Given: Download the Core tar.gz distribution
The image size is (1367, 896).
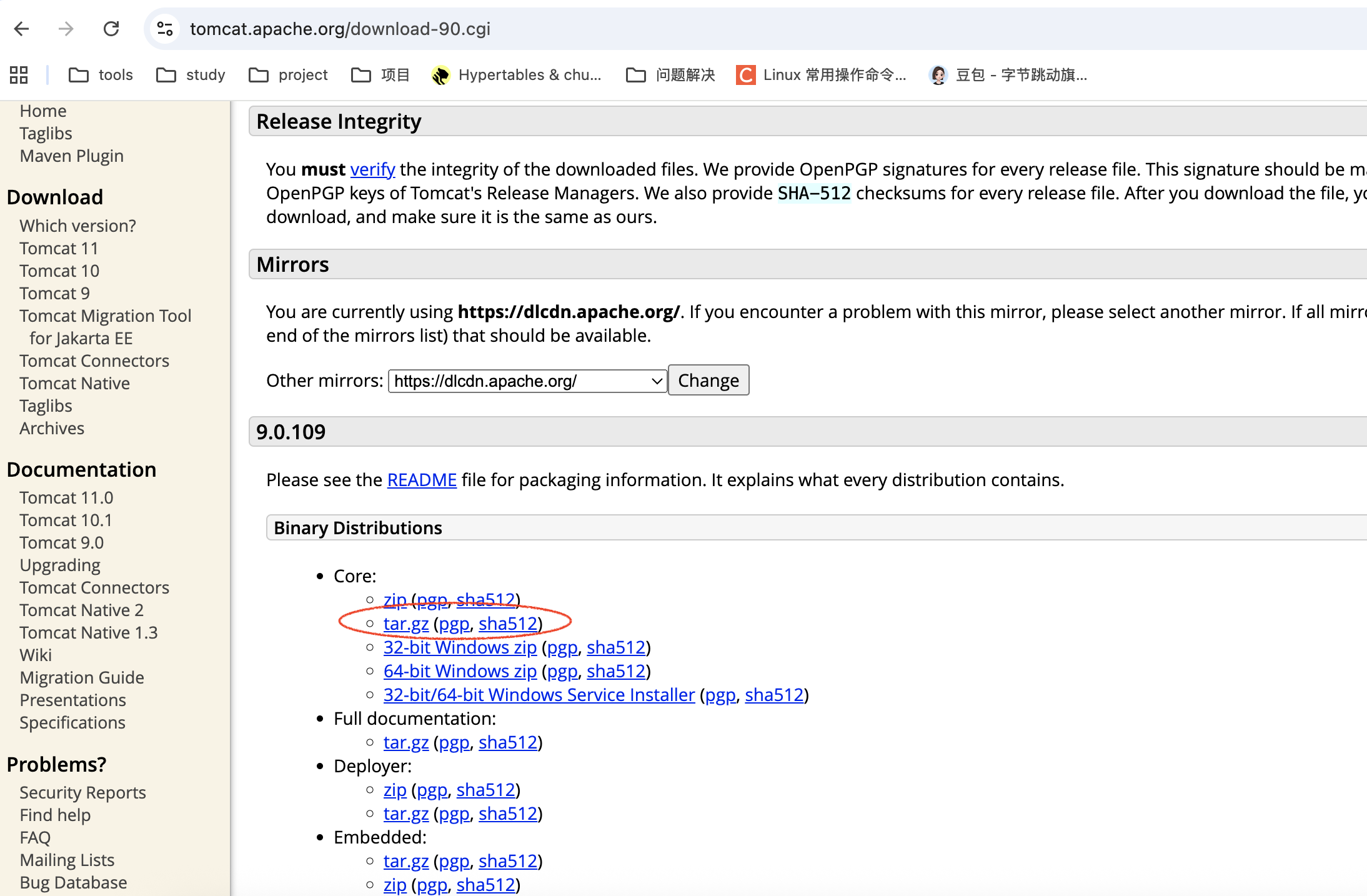Looking at the screenshot, I should [x=406, y=624].
